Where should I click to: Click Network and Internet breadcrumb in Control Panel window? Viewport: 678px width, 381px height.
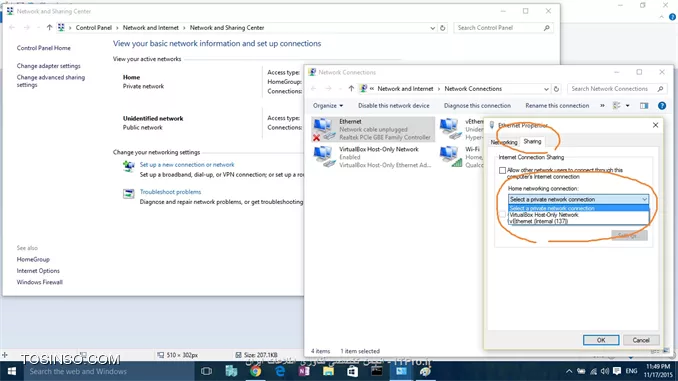(150, 28)
